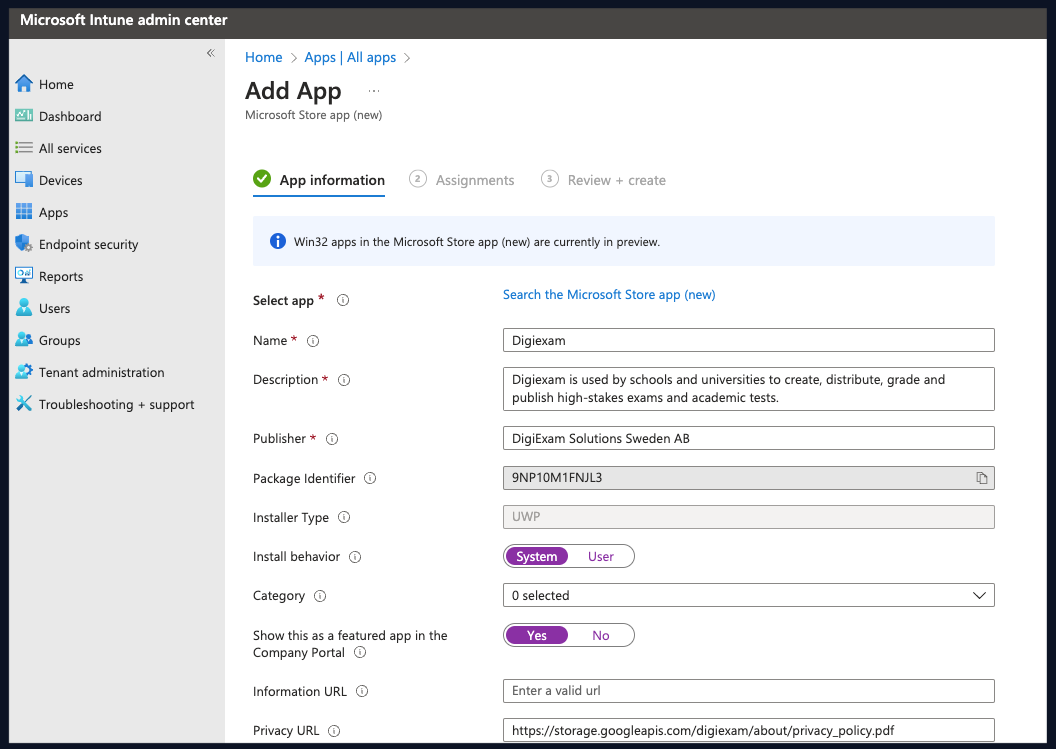Click the Microsoft Intune admin center title
This screenshot has width=1056, height=749.
[x=124, y=20]
